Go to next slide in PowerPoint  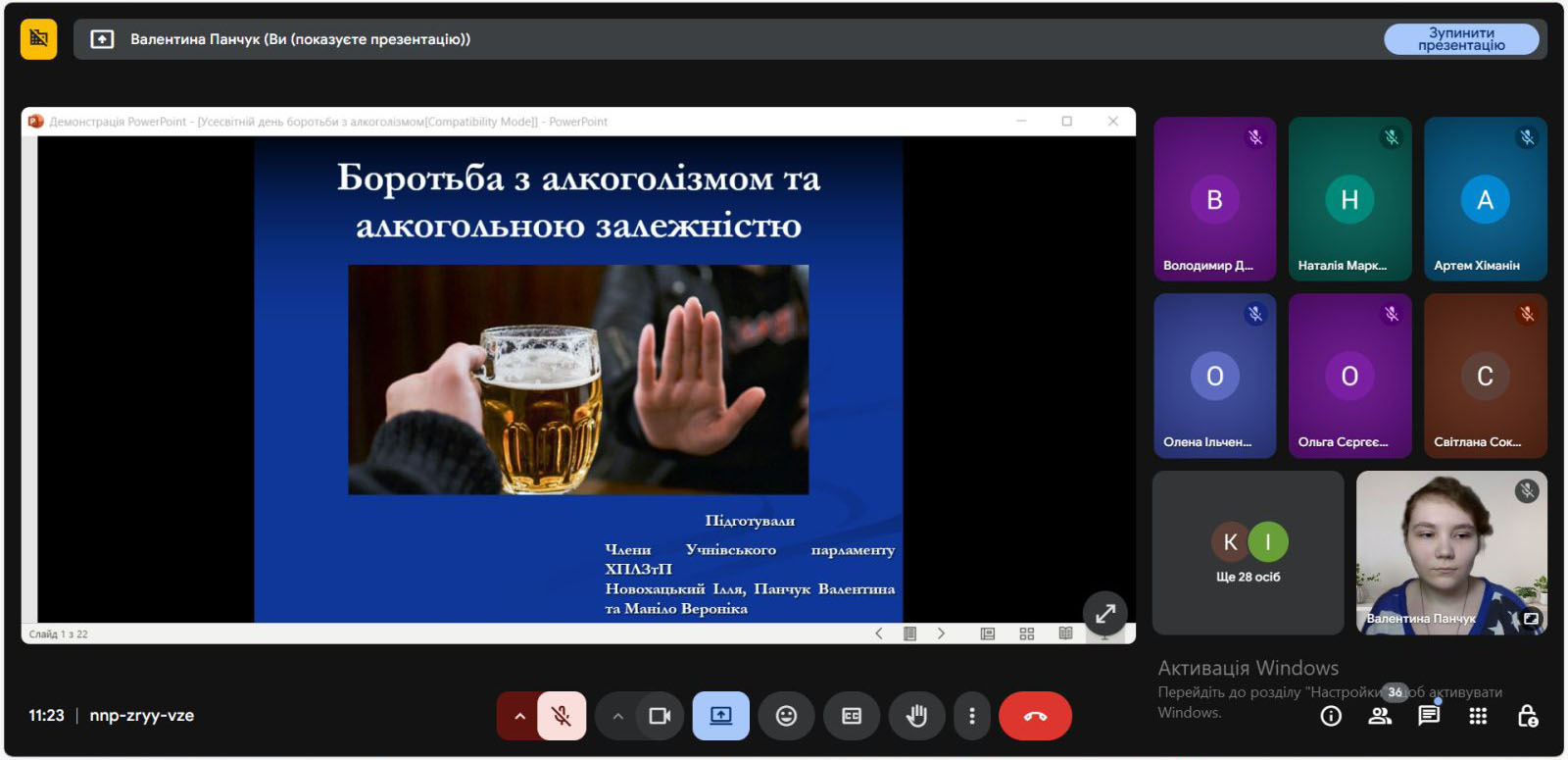click(941, 633)
